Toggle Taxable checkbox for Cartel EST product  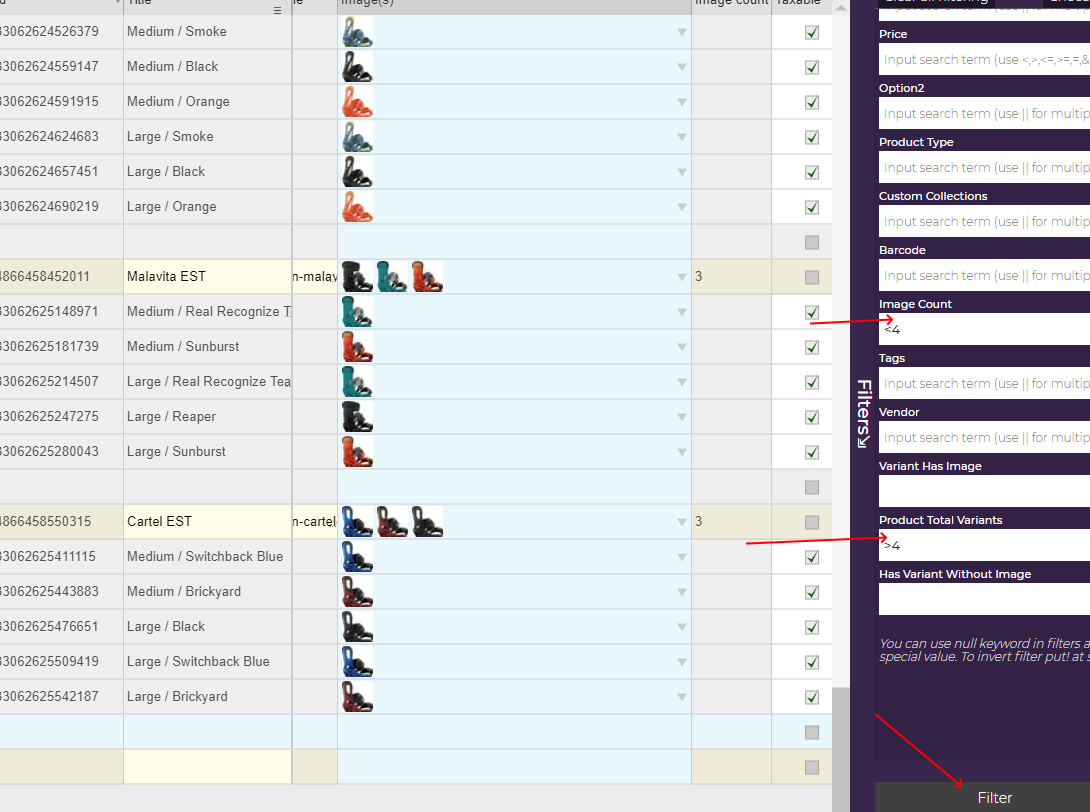pyautogui.click(x=812, y=522)
